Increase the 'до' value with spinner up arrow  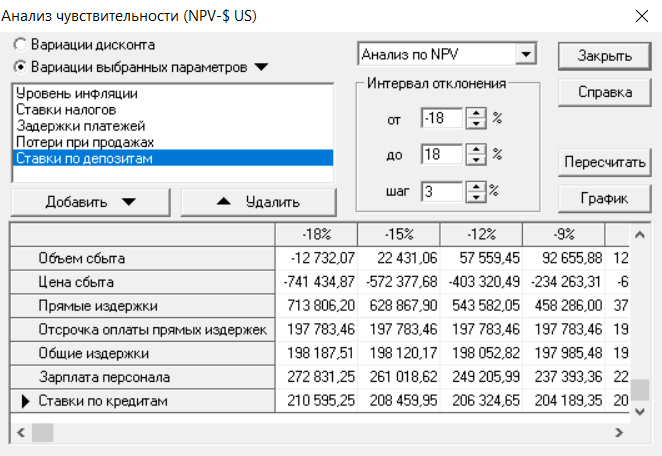[476, 149]
